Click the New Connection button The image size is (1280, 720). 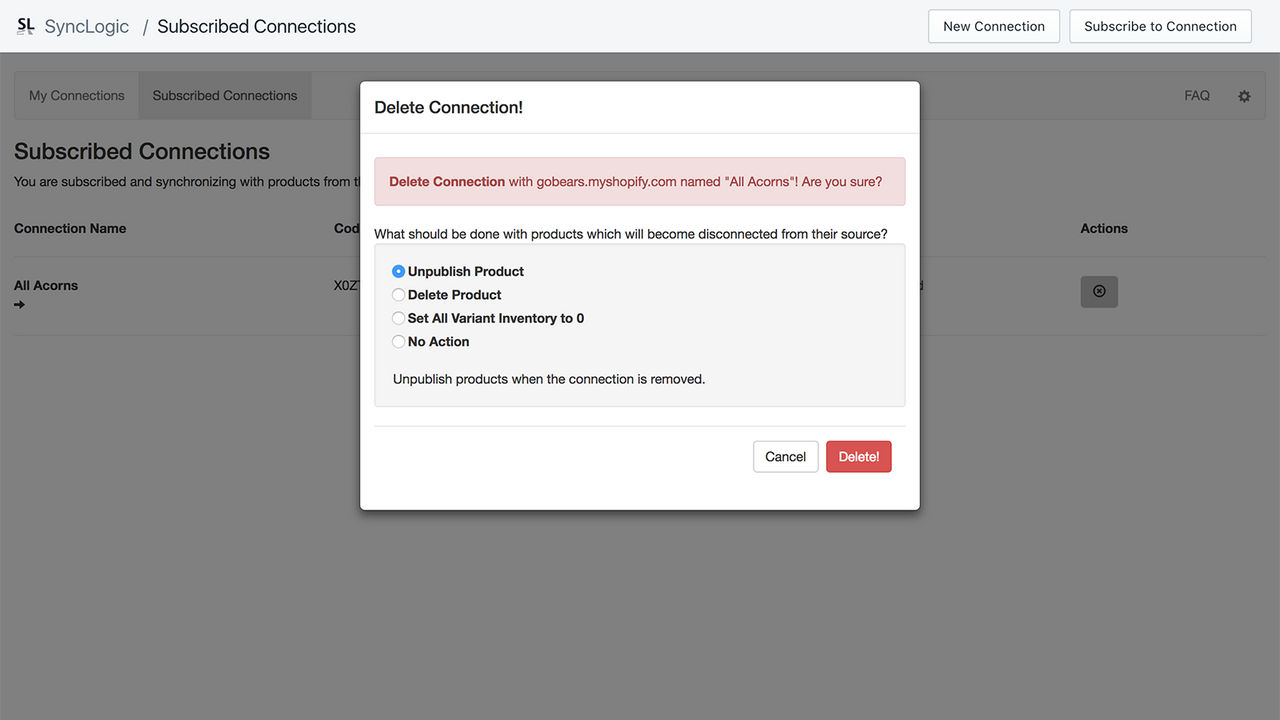(993, 26)
